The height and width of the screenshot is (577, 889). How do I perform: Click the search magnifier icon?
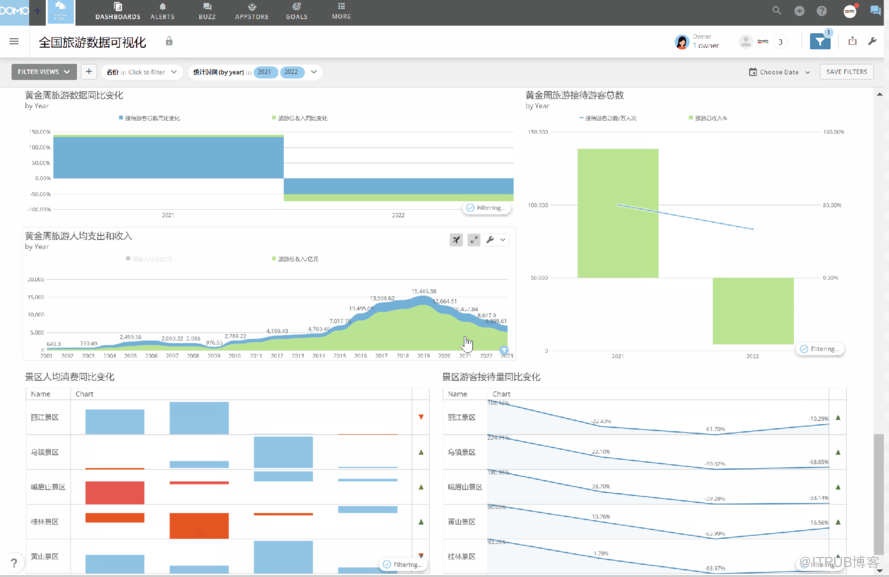point(776,11)
